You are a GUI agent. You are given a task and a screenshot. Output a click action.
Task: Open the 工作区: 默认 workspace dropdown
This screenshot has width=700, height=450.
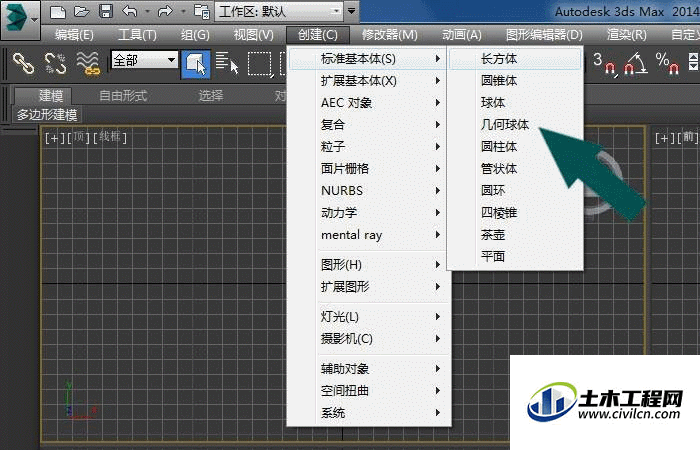click(x=279, y=11)
